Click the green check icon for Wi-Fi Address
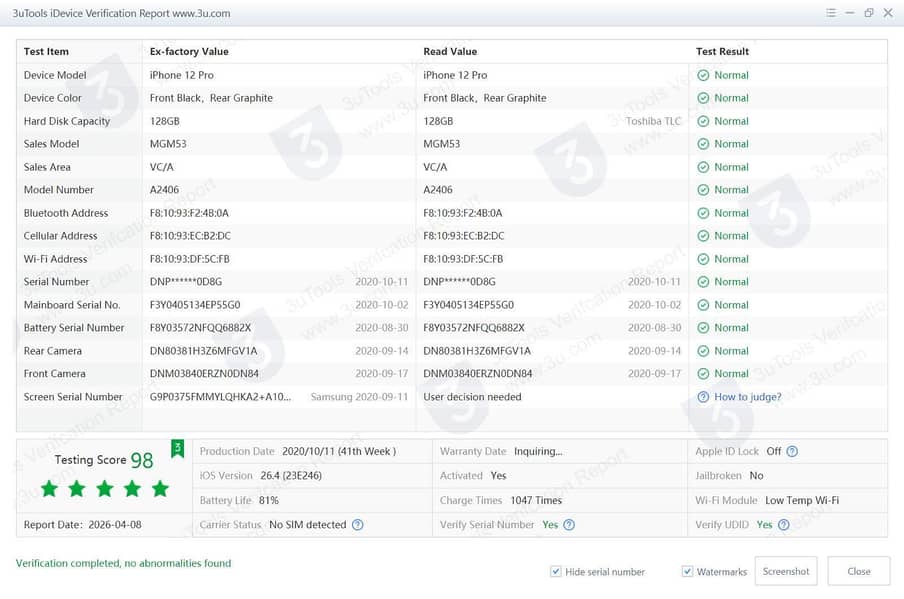Viewport: 904px width, 599px height. (703, 259)
